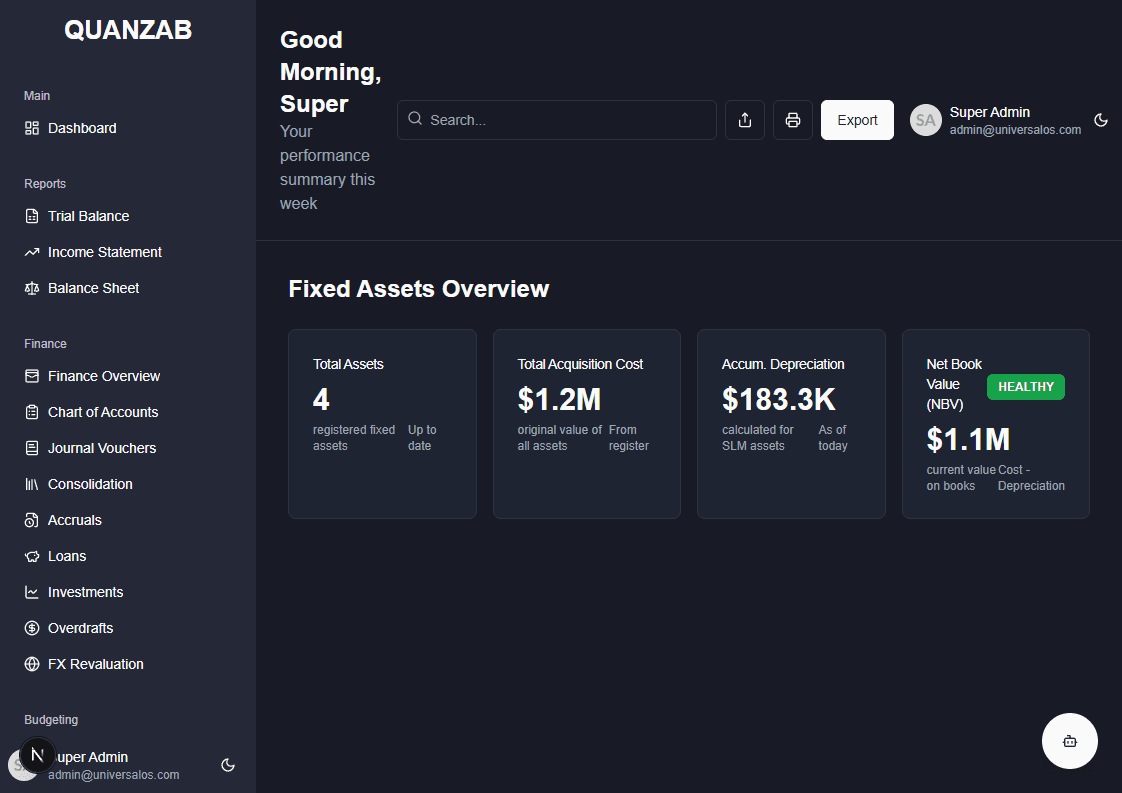
Task: Click the Investments line chart icon
Action: 31,592
